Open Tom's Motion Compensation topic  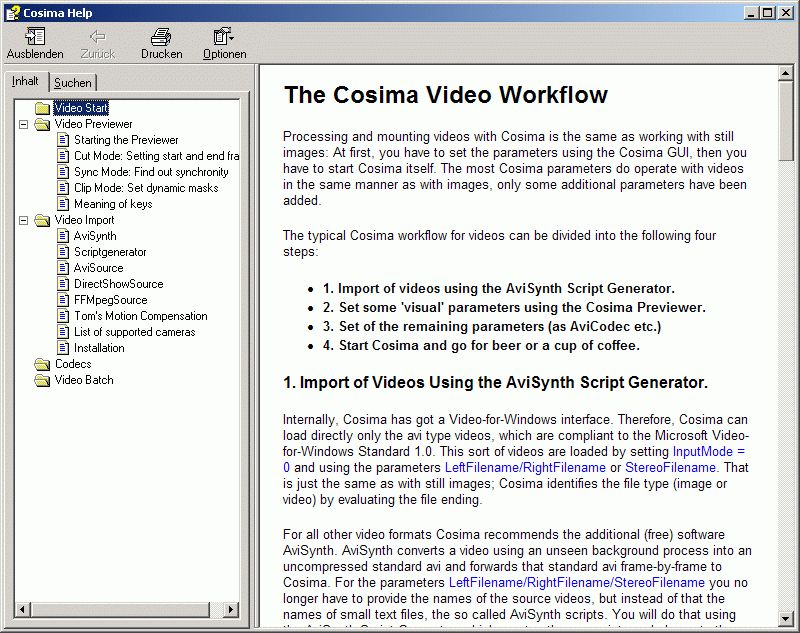click(140, 316)
